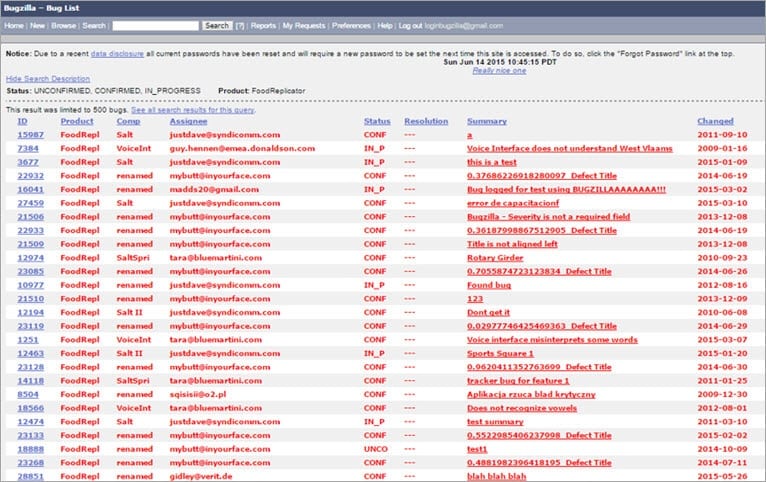Open bug summary Does not recognize vowels
This screenshot has height=482, width=766.
(522, 408)
